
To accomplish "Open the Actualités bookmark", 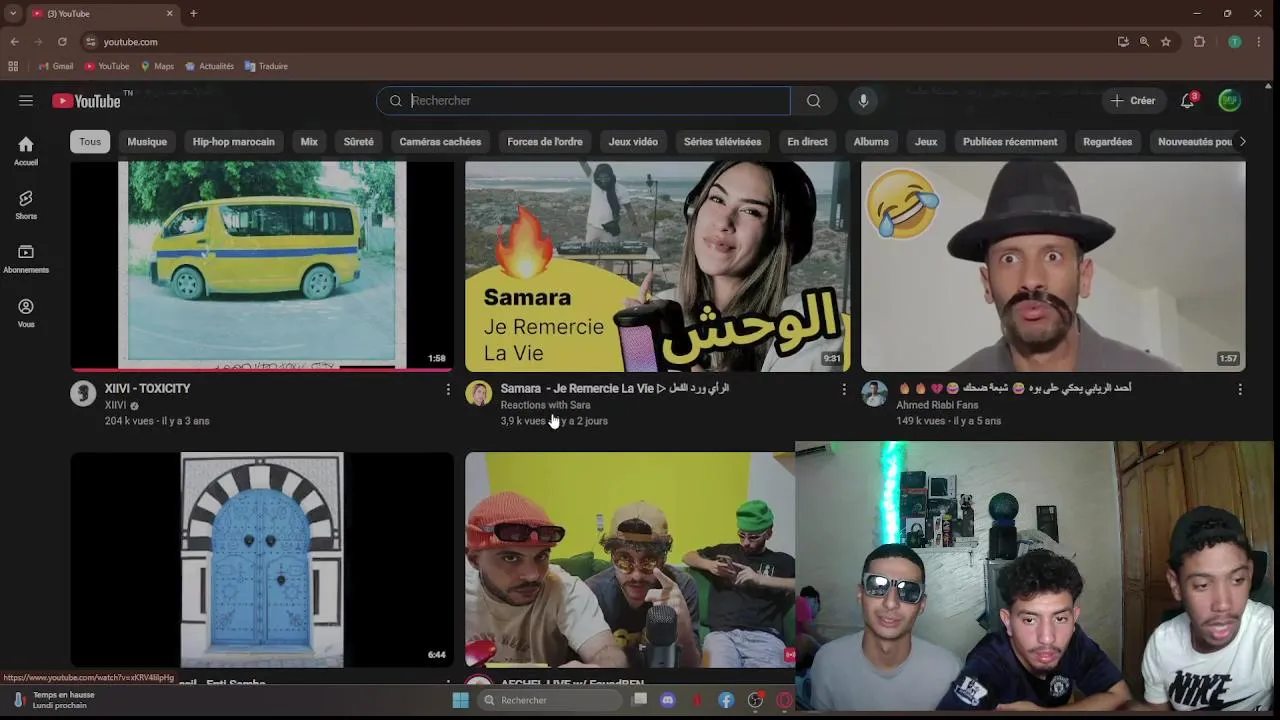I will pos(209,66).
